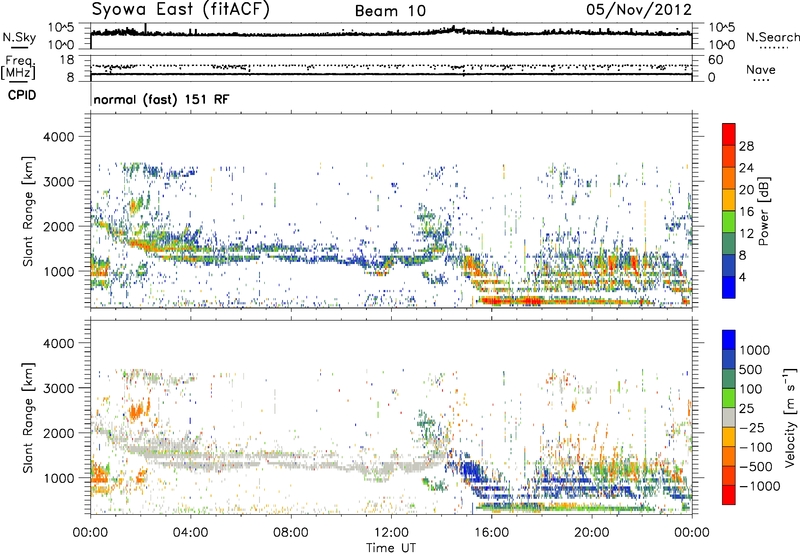Click the '4000' tick in the Power panel
Screen dimensions: 800x554
[x=58, y=137]
